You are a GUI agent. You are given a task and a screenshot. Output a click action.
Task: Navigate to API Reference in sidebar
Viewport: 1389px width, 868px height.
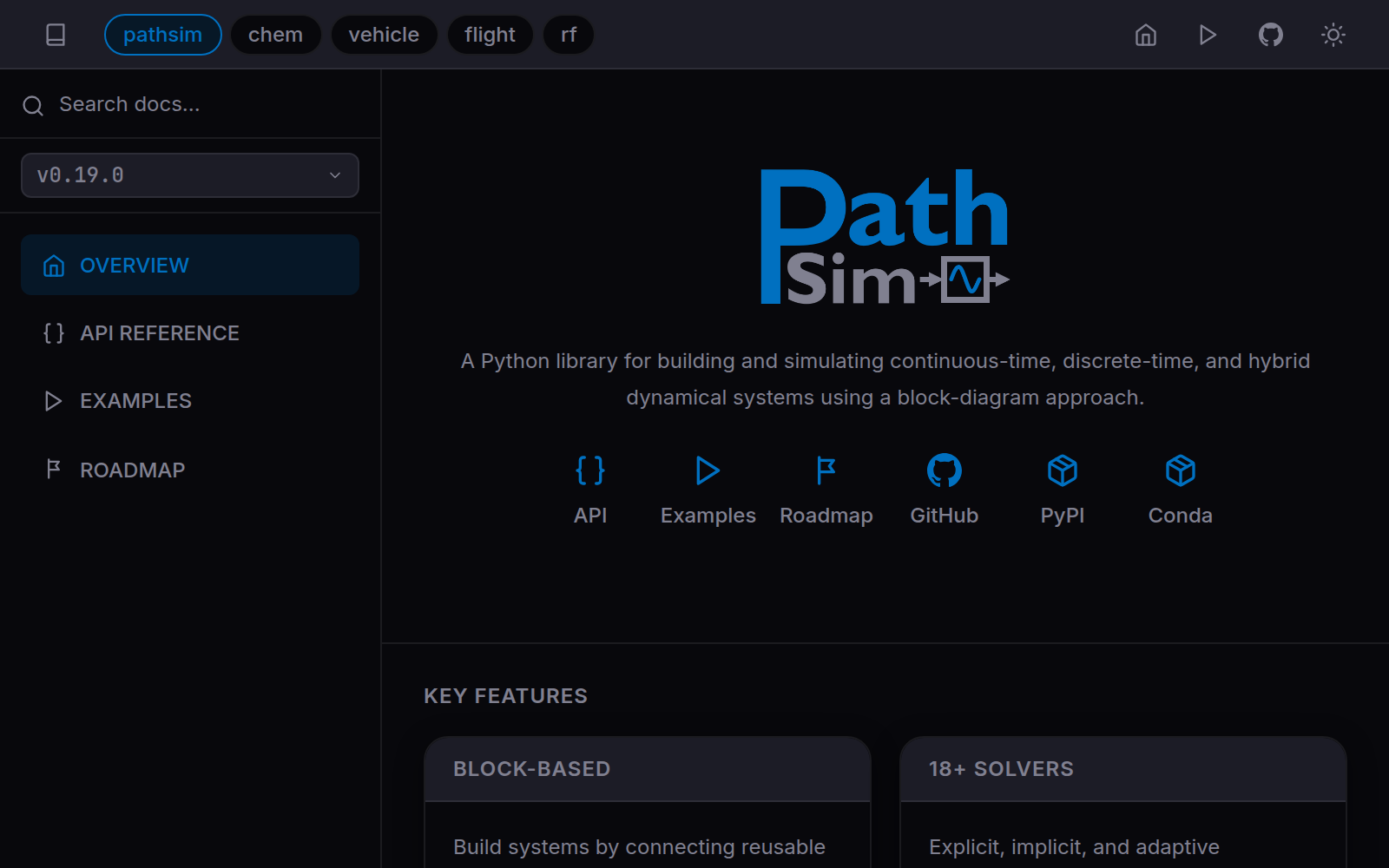click(x=160, y=332)
